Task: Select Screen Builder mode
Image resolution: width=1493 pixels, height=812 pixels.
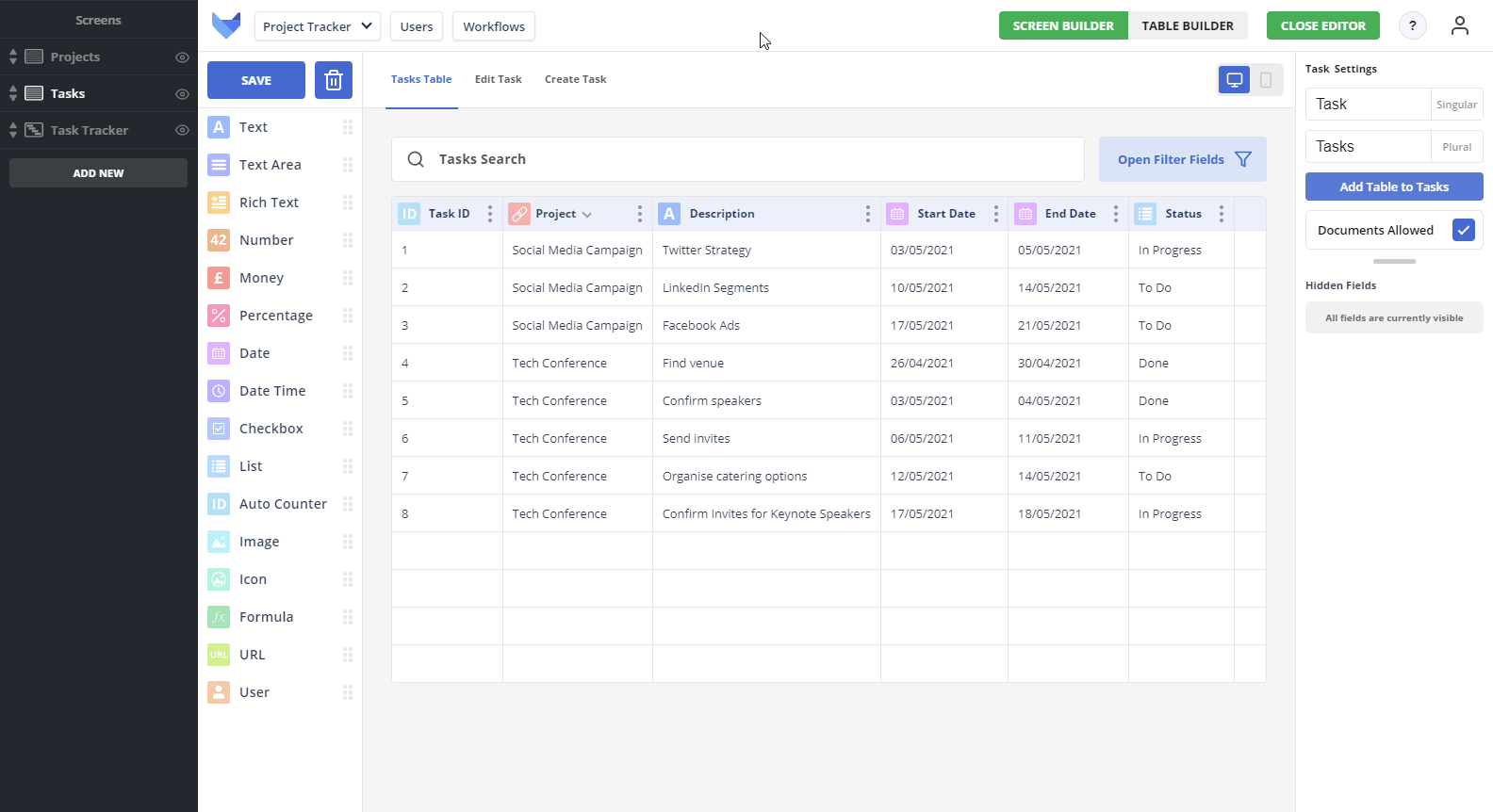Action: click(x=1063, y=25)
